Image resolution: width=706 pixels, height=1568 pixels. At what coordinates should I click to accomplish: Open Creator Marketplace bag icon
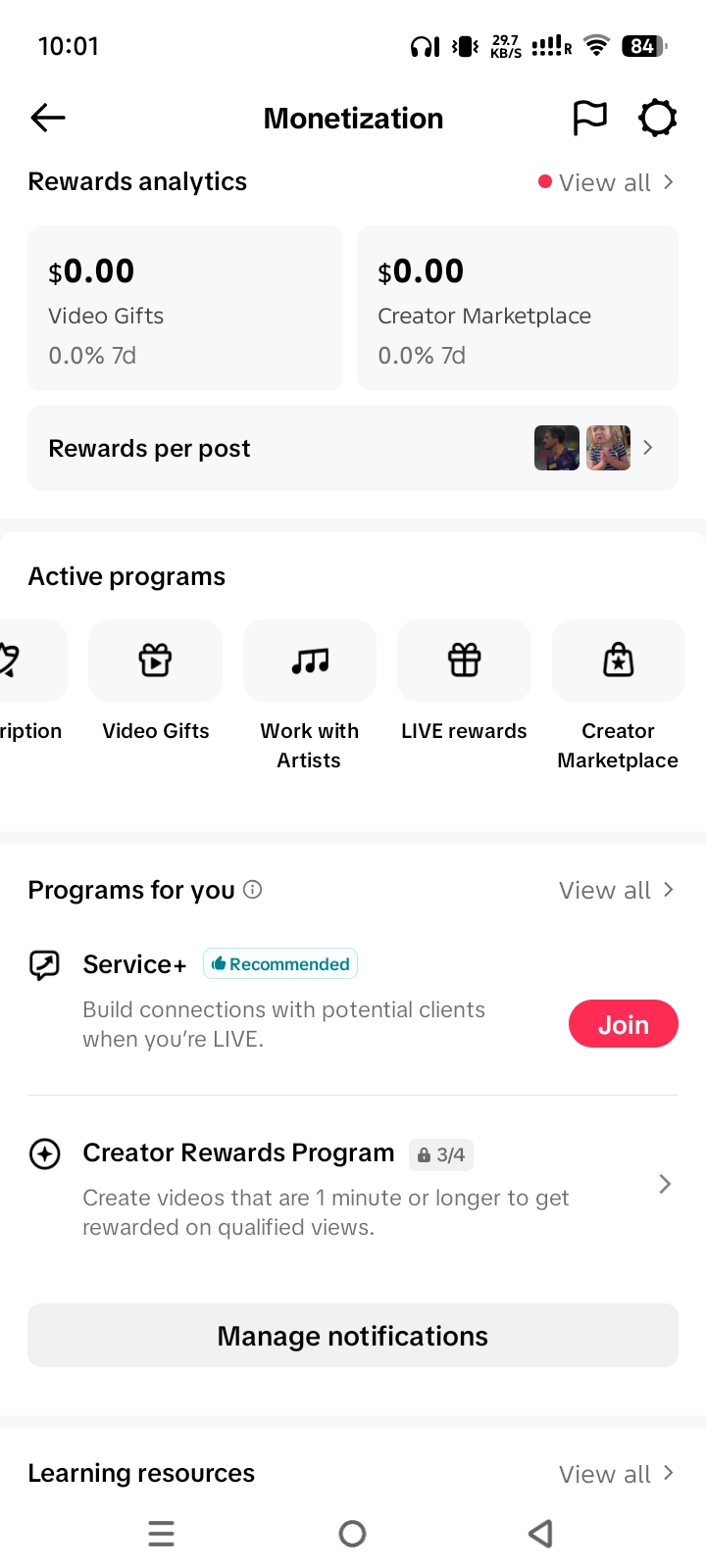pos(618,661)
